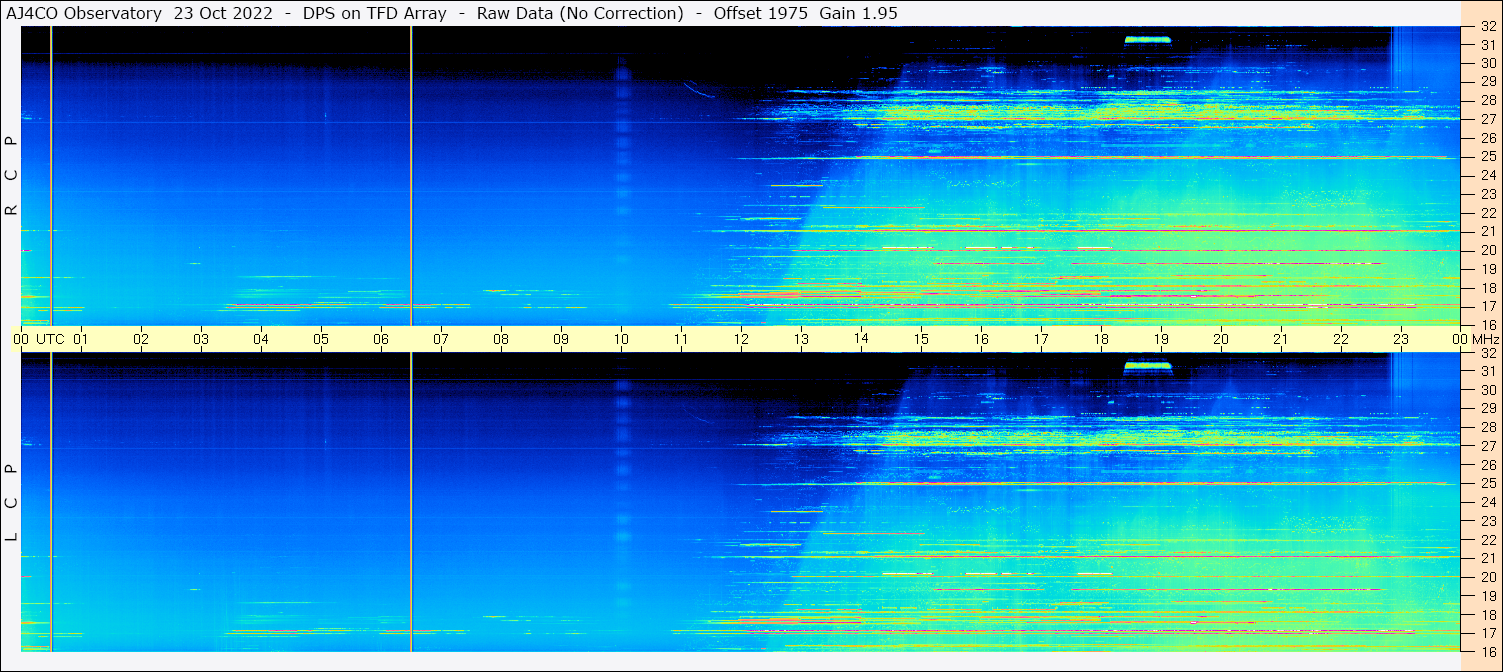This screenshot has width=1503, height=672.
Task: Select hour 07 on the time axis
Action: (441, 339)
